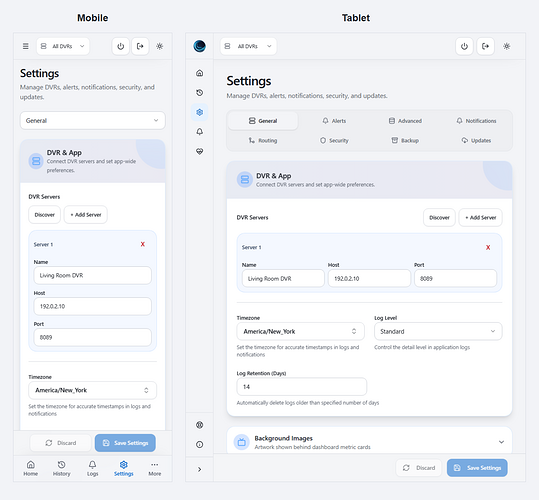Click Port field 8089 in Tablet
539x500 pixels.
click(455, 278)
